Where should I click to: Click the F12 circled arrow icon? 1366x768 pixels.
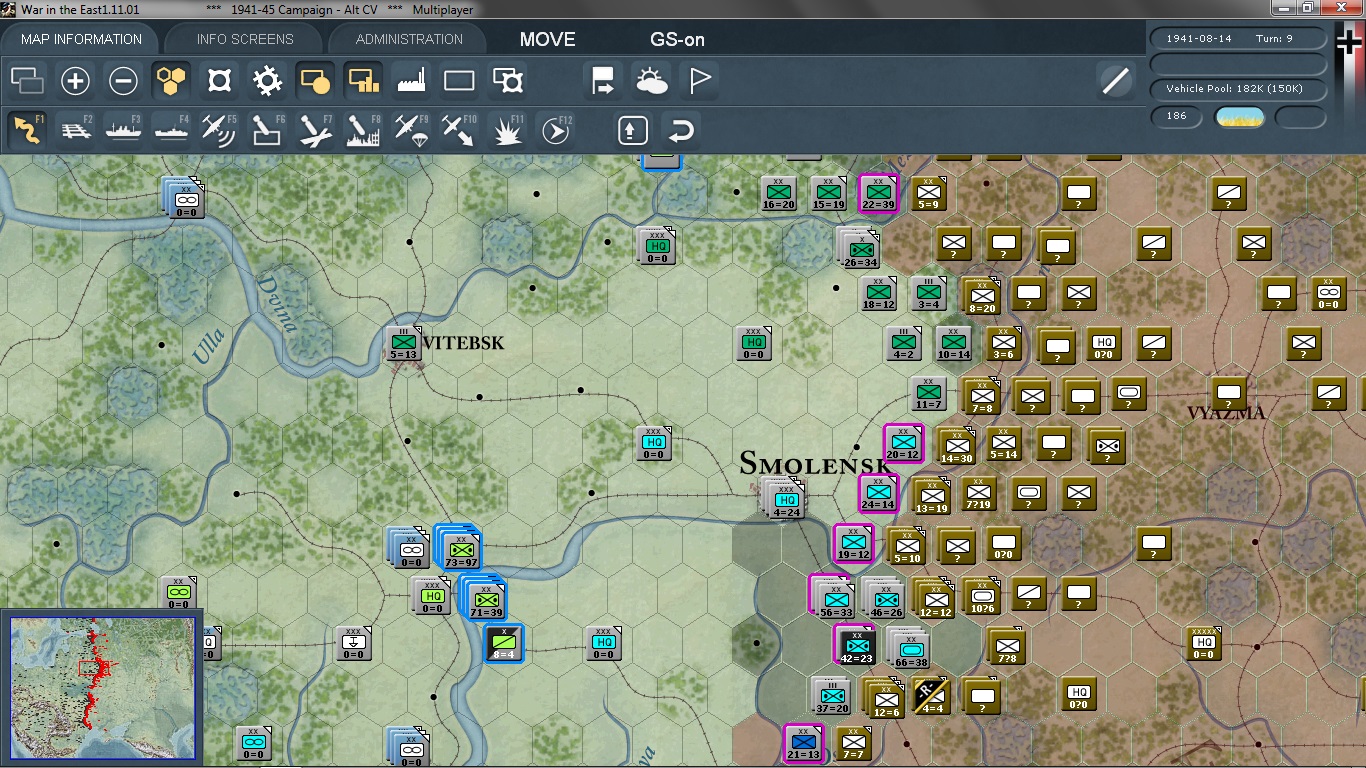tap(556, 130)
